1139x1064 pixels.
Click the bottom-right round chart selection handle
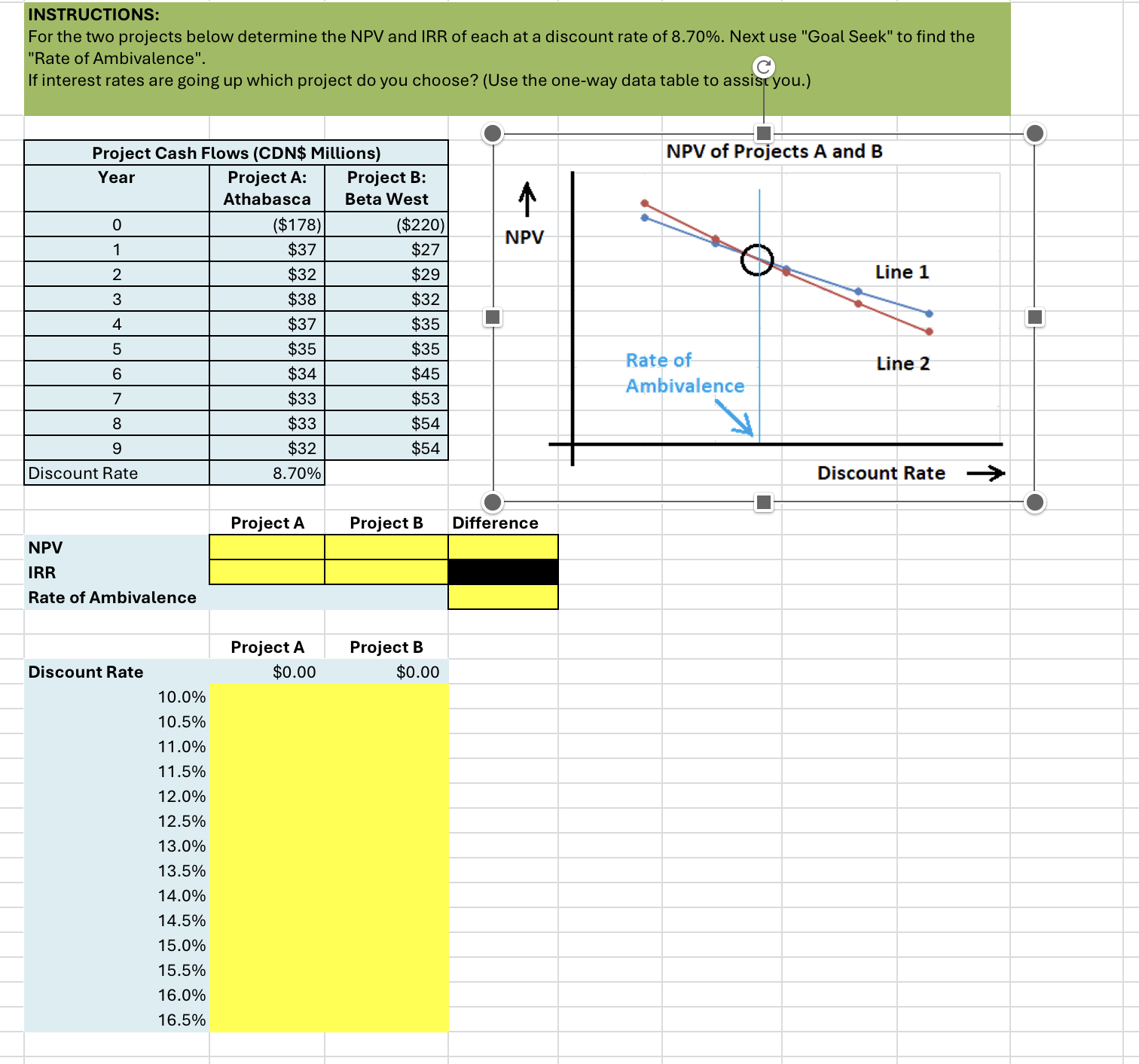1034,501
